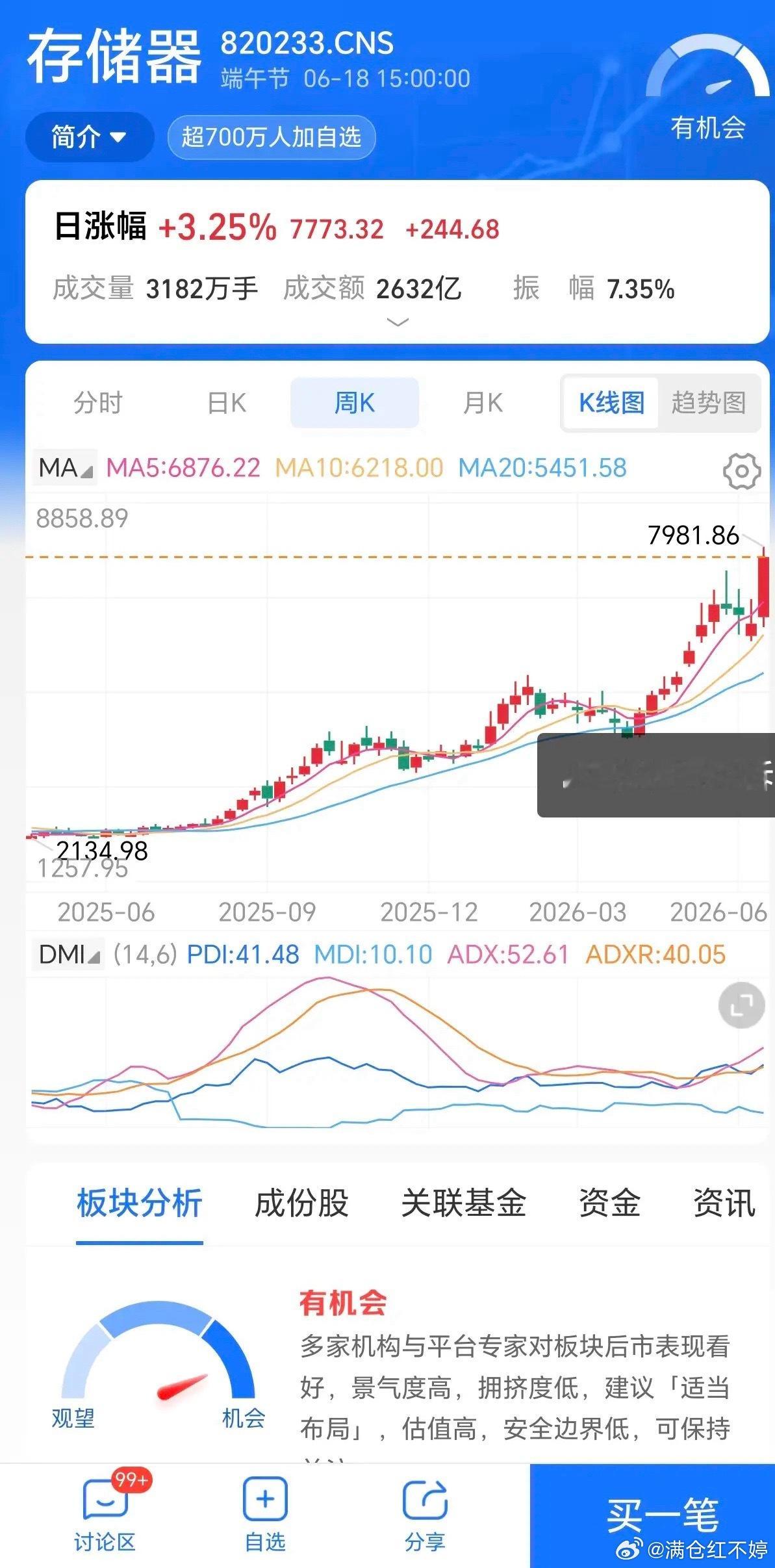Tap the 7981.86 high price marker
This screenshot has height=1568, width=775.
point(693,535)
